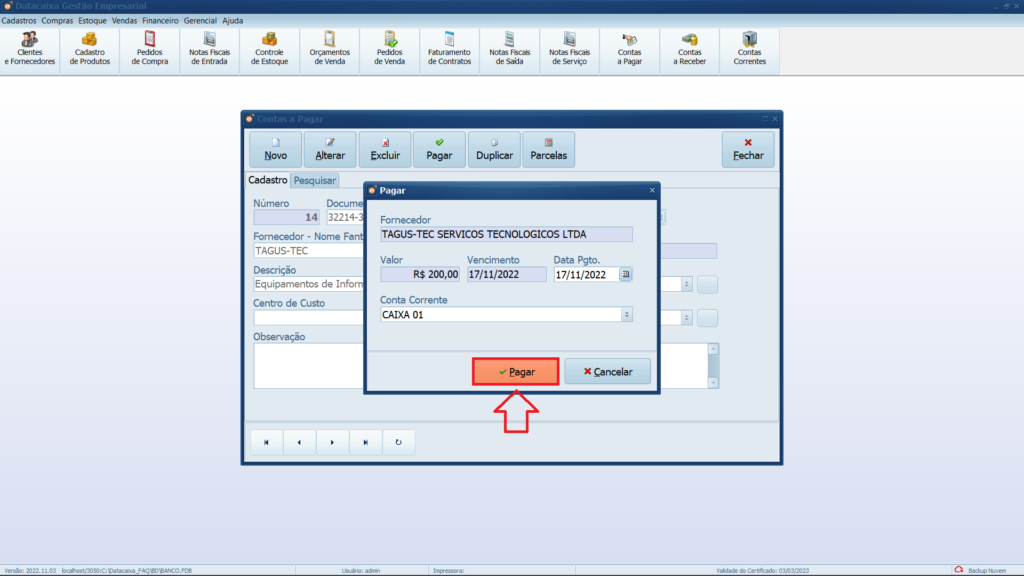
Task: Go to the first record navigation button
Action: click(266, 442)
